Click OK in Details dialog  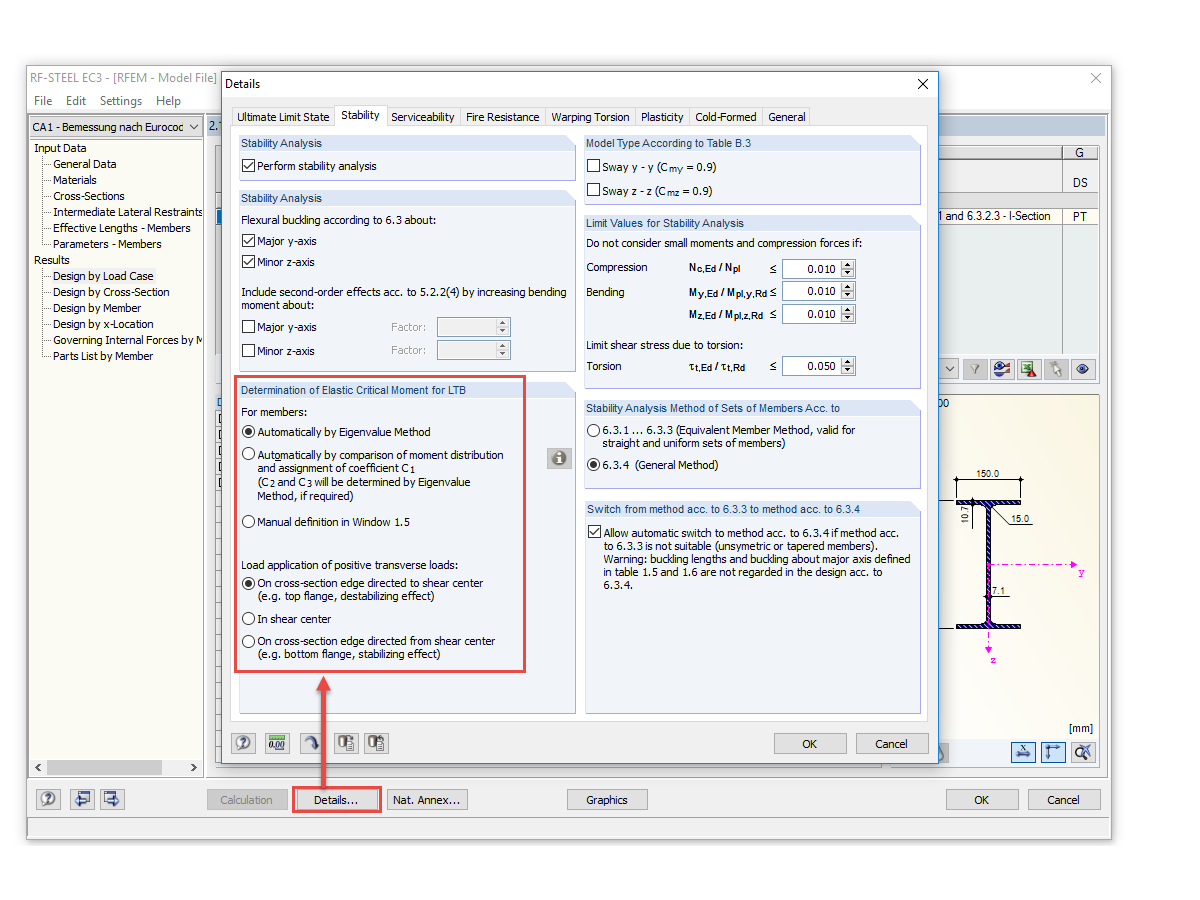tap(810, 744)
